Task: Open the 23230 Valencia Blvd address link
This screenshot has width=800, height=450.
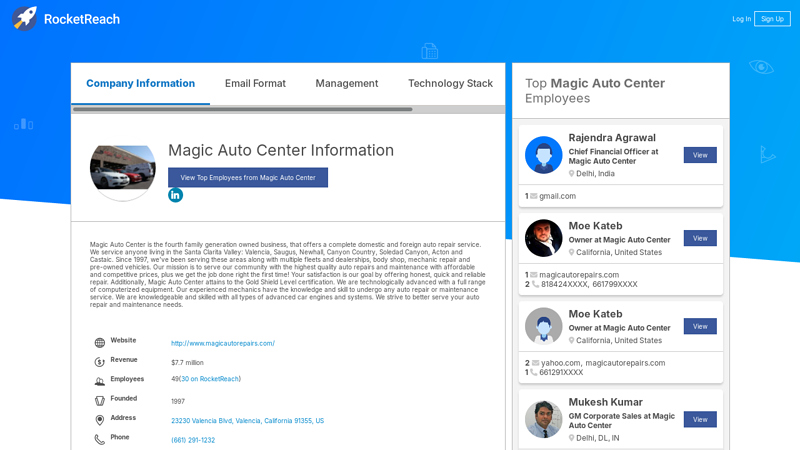Action: [x=247, y=421]
